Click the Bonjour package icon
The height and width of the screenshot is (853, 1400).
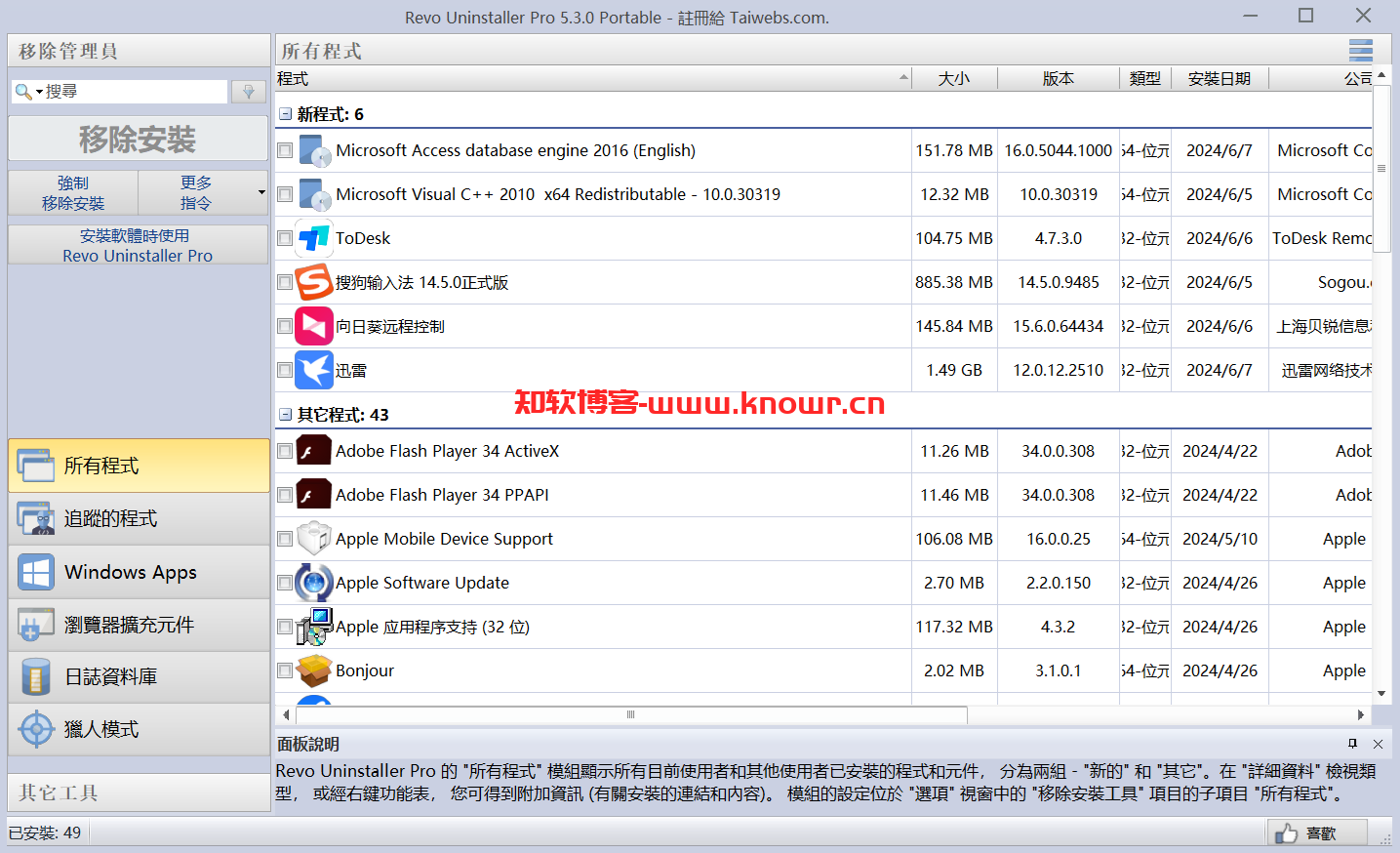click(x=314, y=670)
